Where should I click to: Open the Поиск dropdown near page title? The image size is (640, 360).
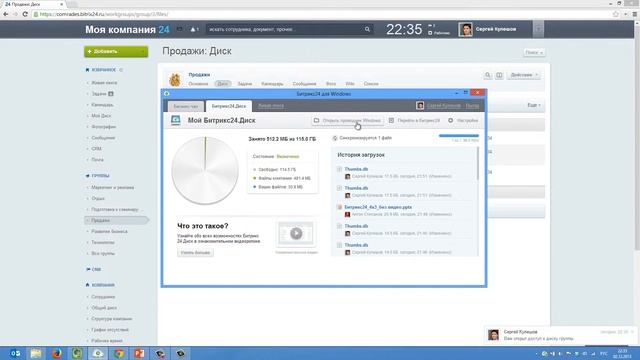534,52
